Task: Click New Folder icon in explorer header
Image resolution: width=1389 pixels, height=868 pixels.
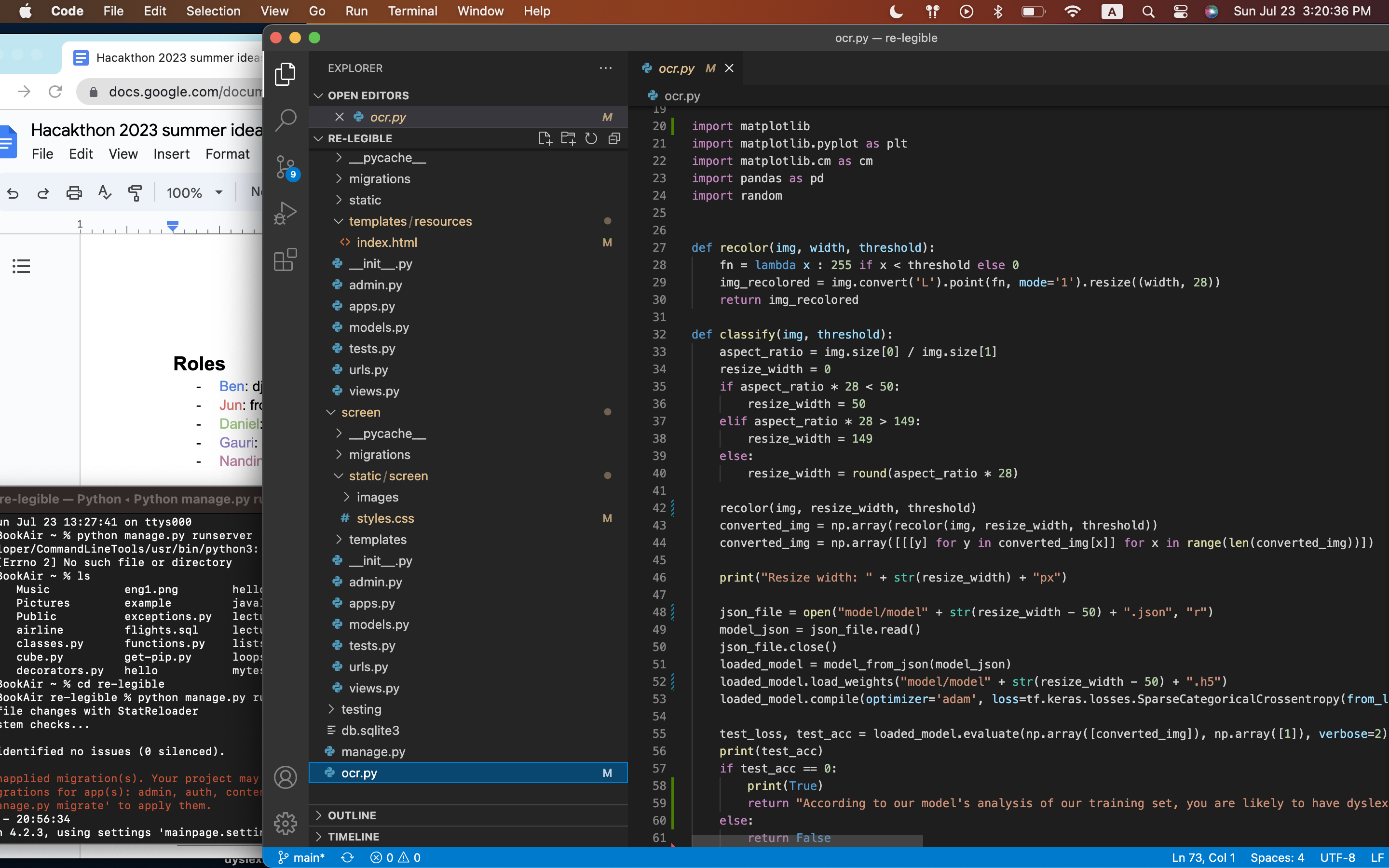Action: coord(568,138)
